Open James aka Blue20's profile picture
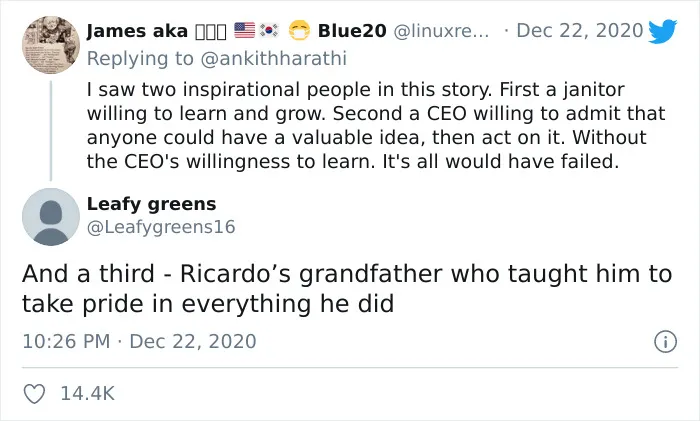Viewport: 700px width, 421px height. [x=51, y=45]
